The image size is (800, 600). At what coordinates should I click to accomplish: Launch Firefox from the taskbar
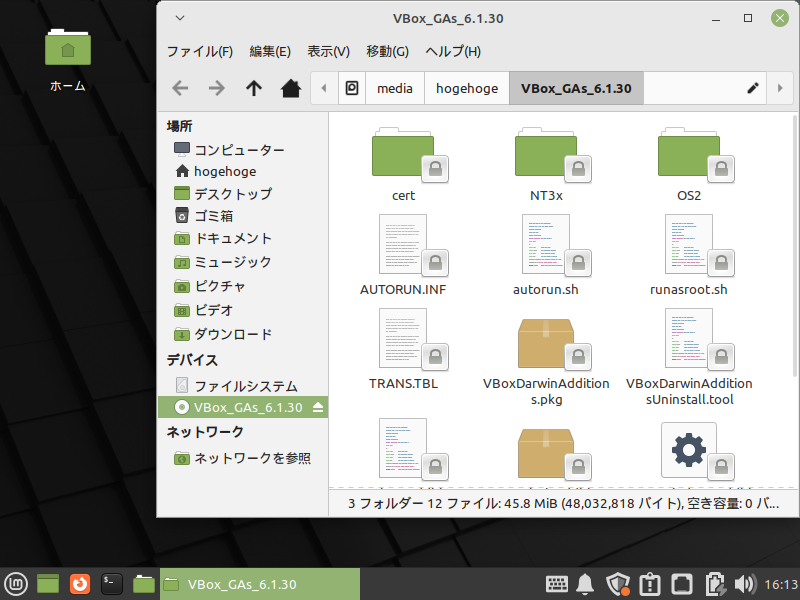click(x=80, y=584)
